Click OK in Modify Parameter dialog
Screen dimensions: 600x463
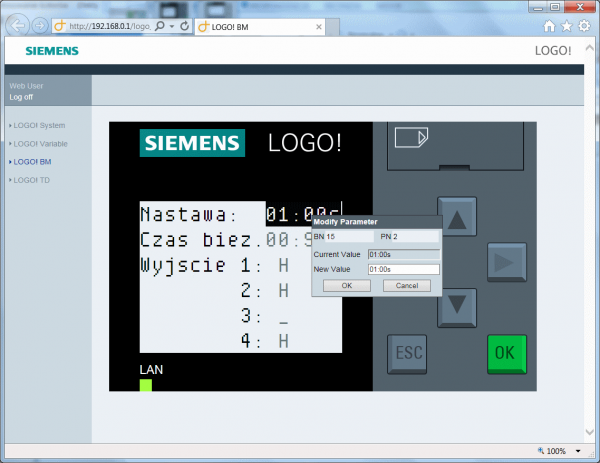click(347, 285)
